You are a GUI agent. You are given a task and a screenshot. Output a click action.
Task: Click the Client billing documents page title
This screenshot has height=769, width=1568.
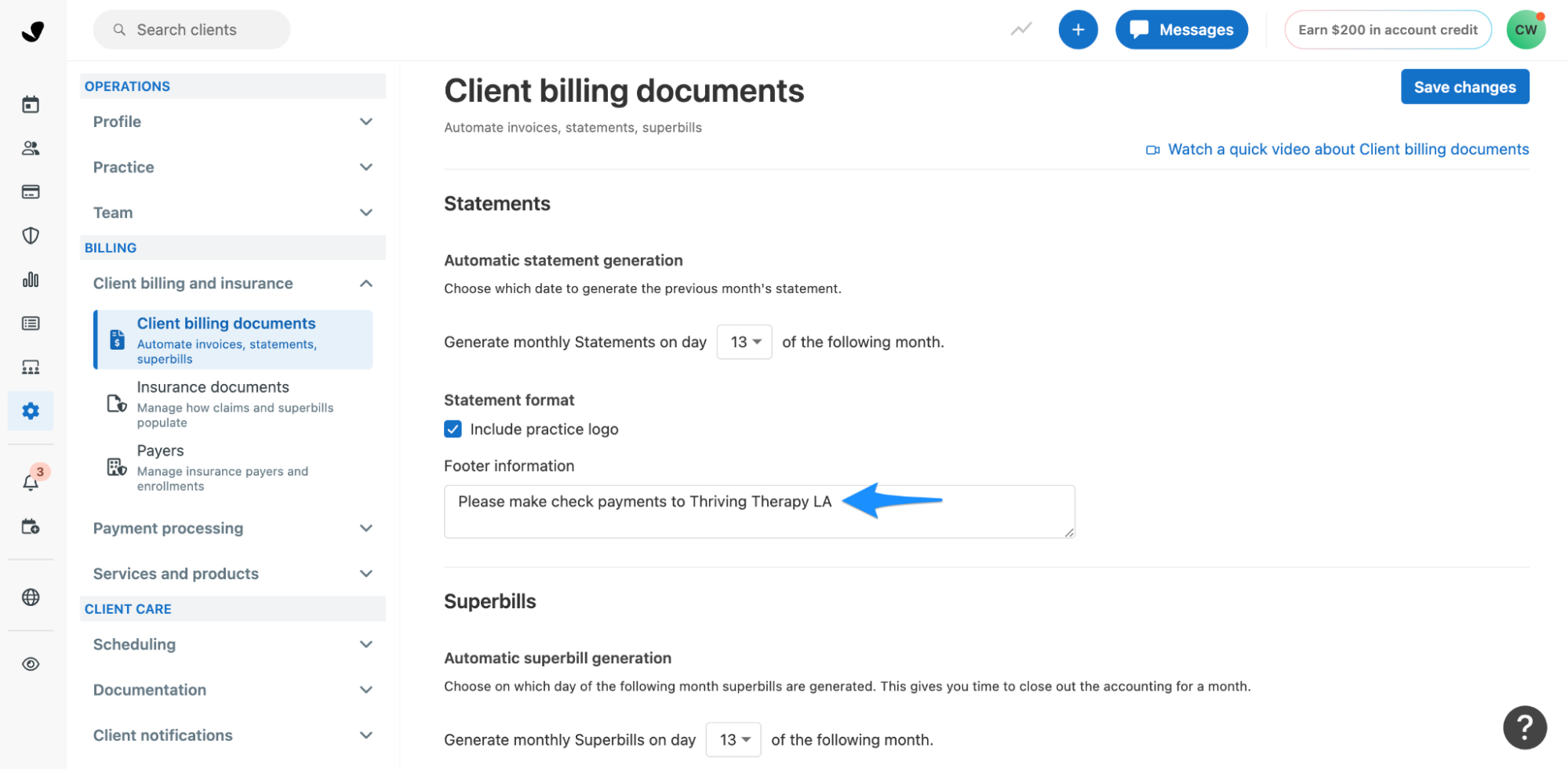point(624,91)
